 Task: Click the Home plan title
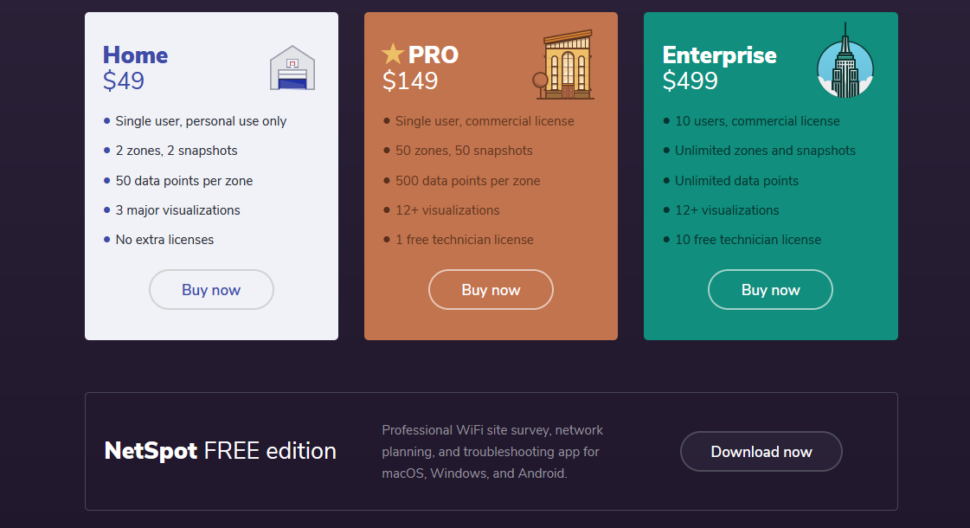[x=135, y=55]
